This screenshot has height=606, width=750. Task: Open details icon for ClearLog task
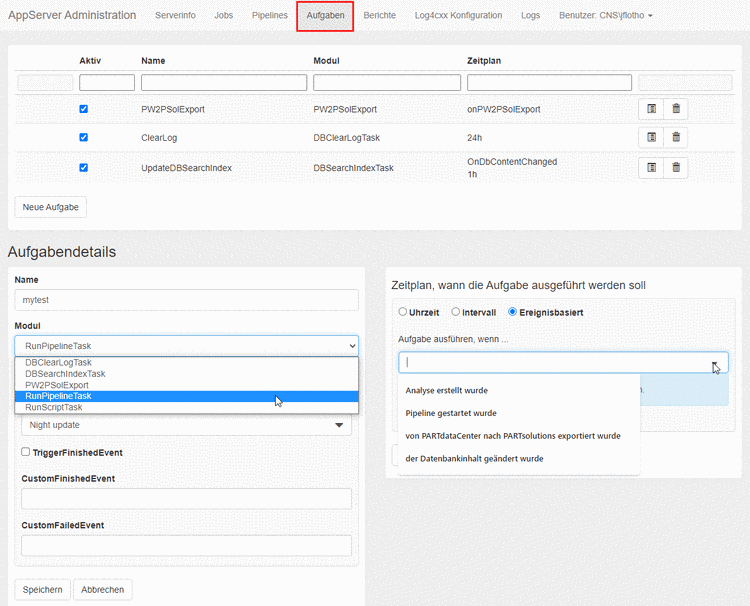651,138
